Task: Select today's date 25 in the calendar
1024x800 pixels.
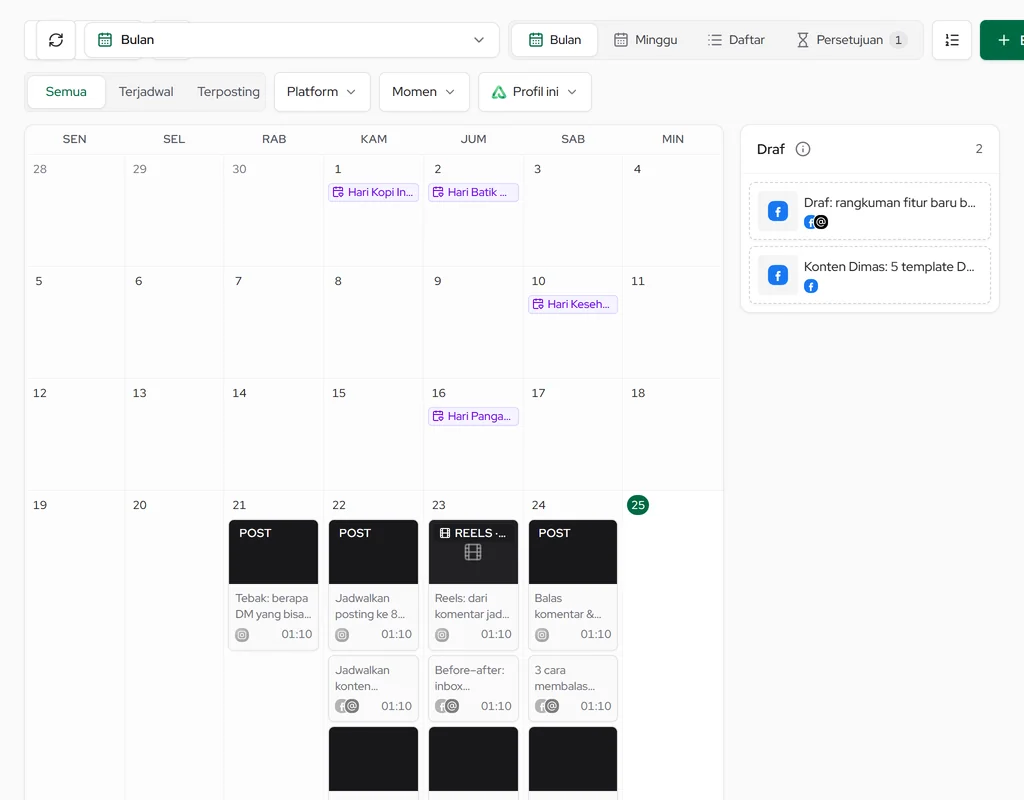Action: click(x=638, y=505)
